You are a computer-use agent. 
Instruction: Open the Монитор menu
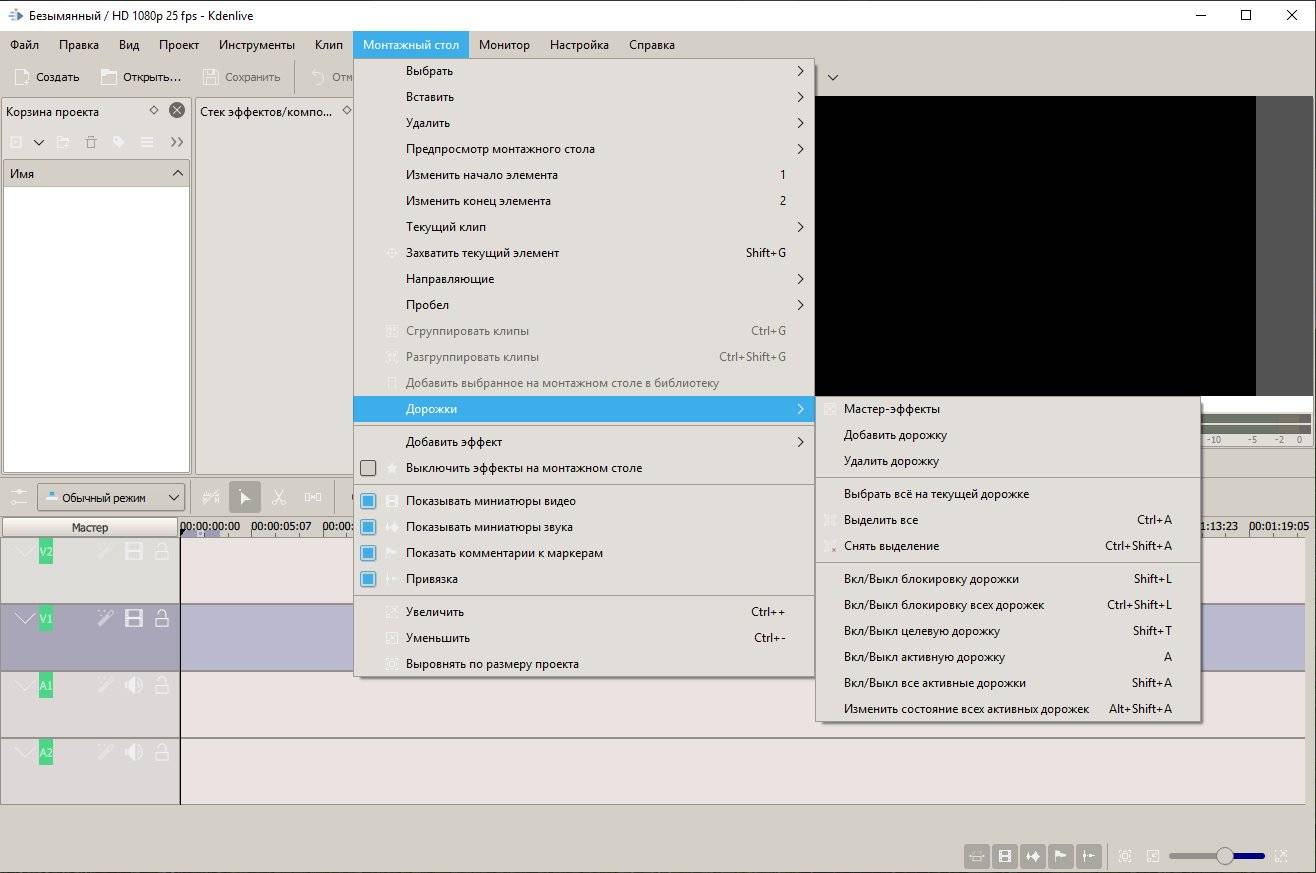(x=504, y=45)
